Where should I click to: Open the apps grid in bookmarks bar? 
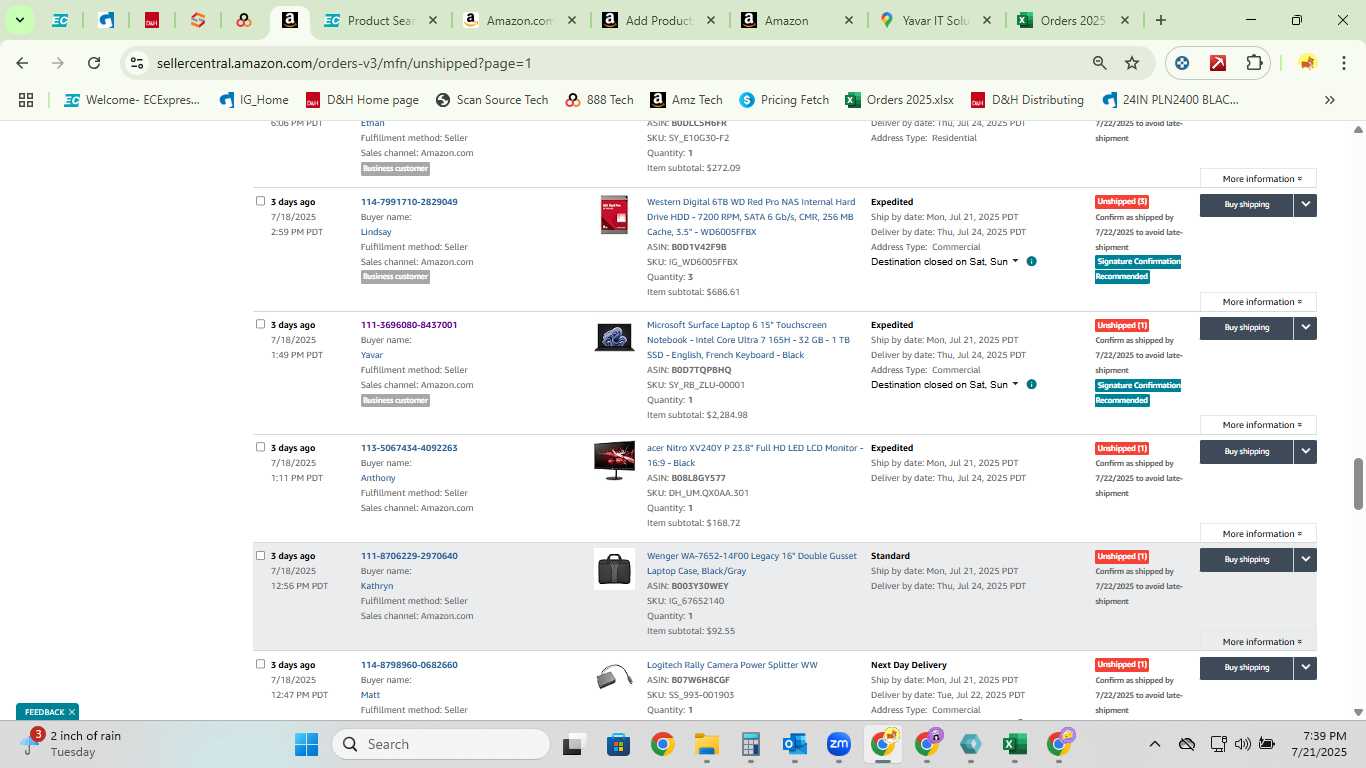26,100
